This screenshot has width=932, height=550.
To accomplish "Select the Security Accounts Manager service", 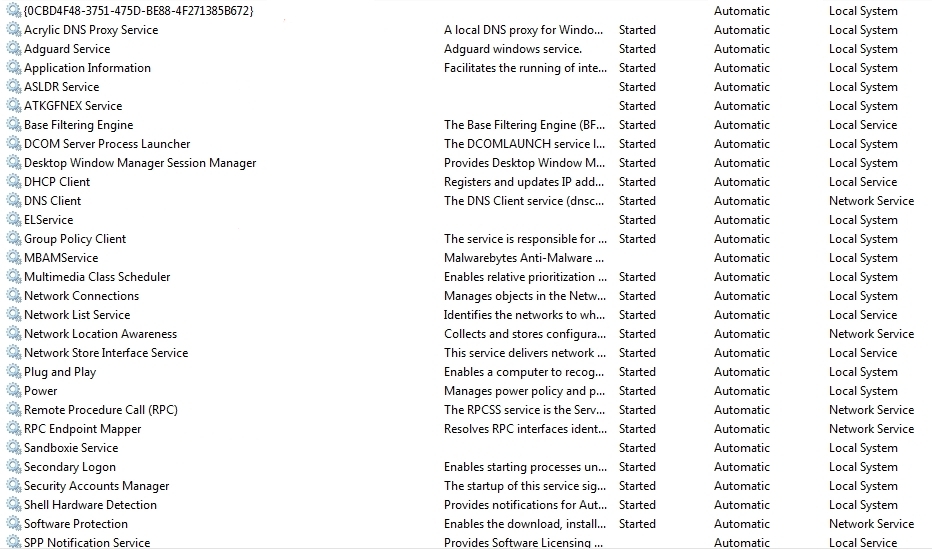I will point(96,486).
